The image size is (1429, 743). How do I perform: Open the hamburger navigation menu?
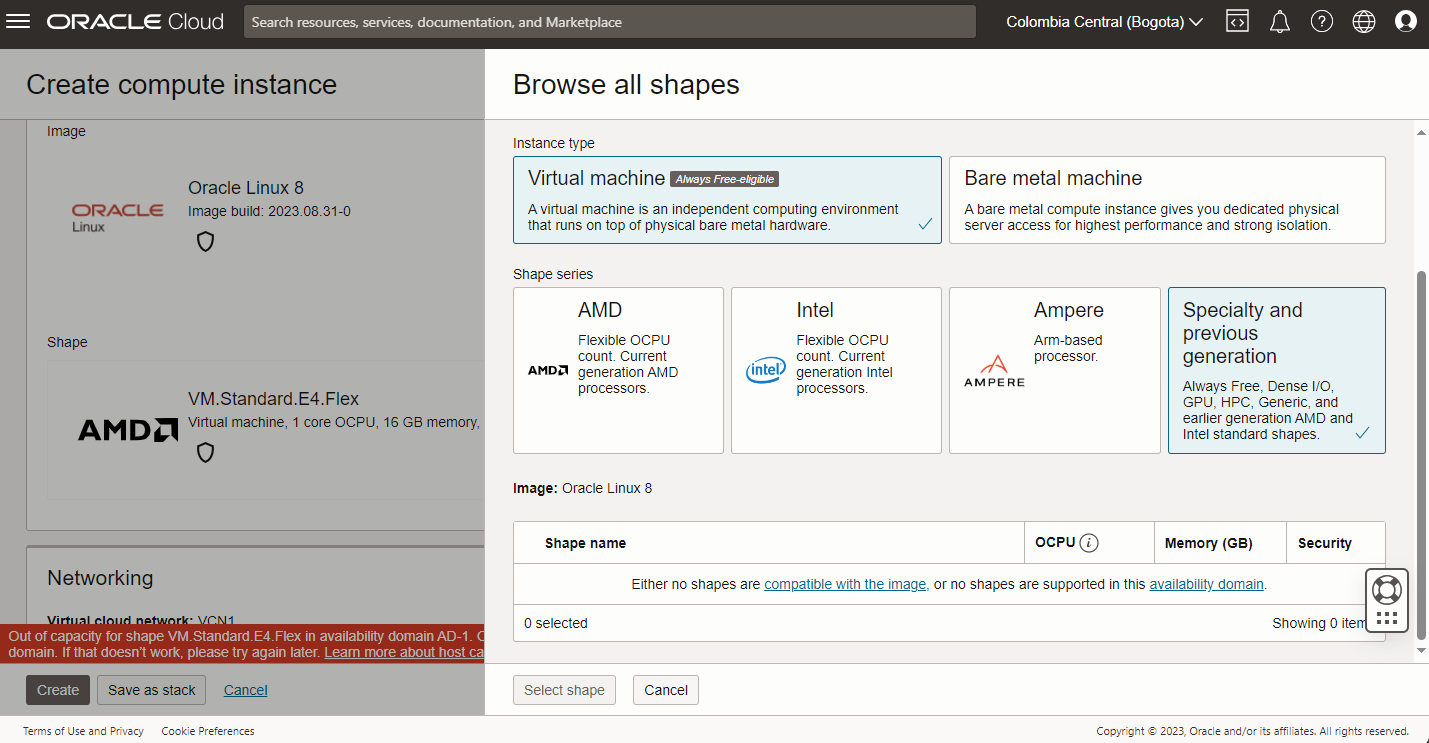pyautogui.click(x=19, y=22)
